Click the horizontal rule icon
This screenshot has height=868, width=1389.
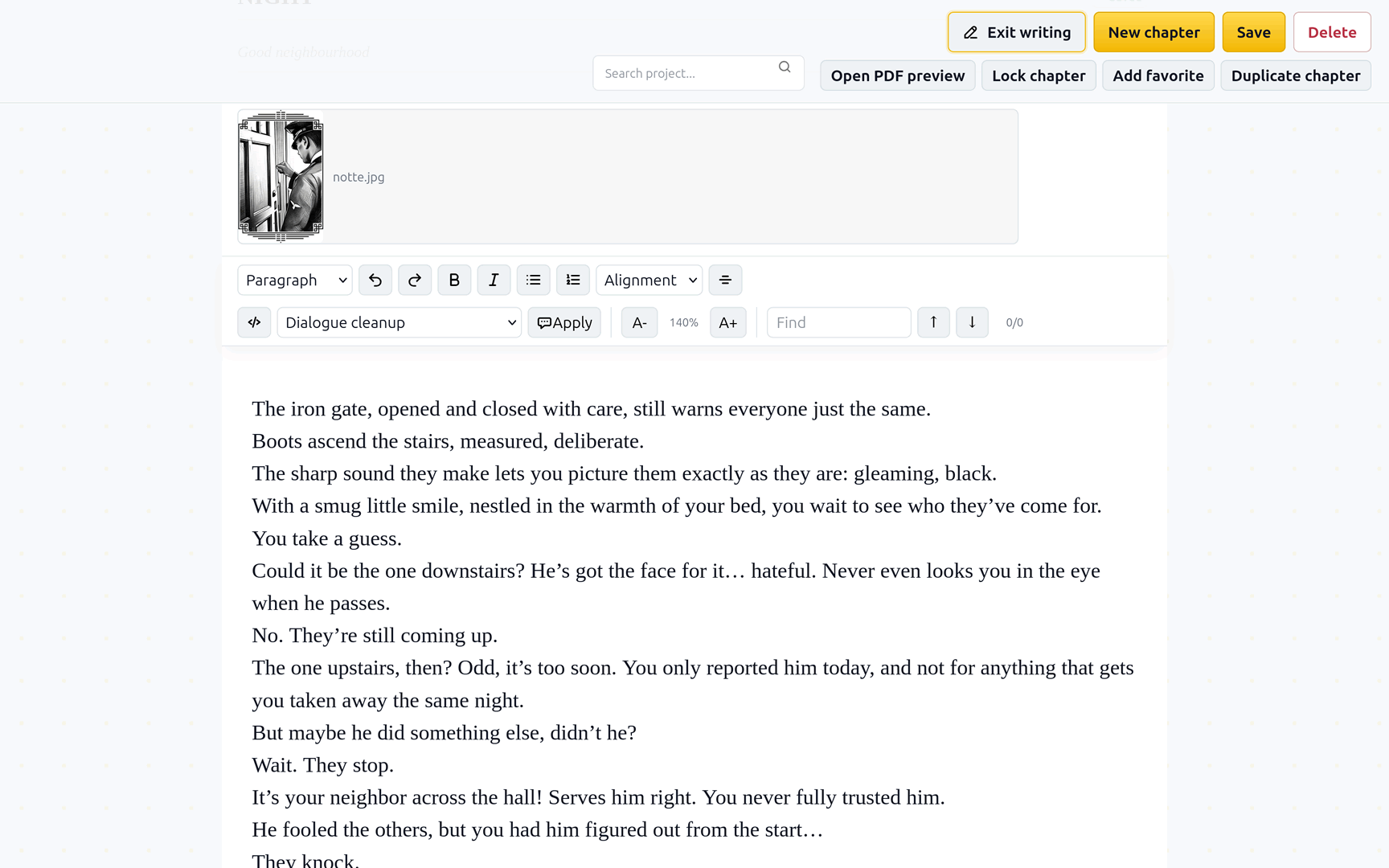725,280
